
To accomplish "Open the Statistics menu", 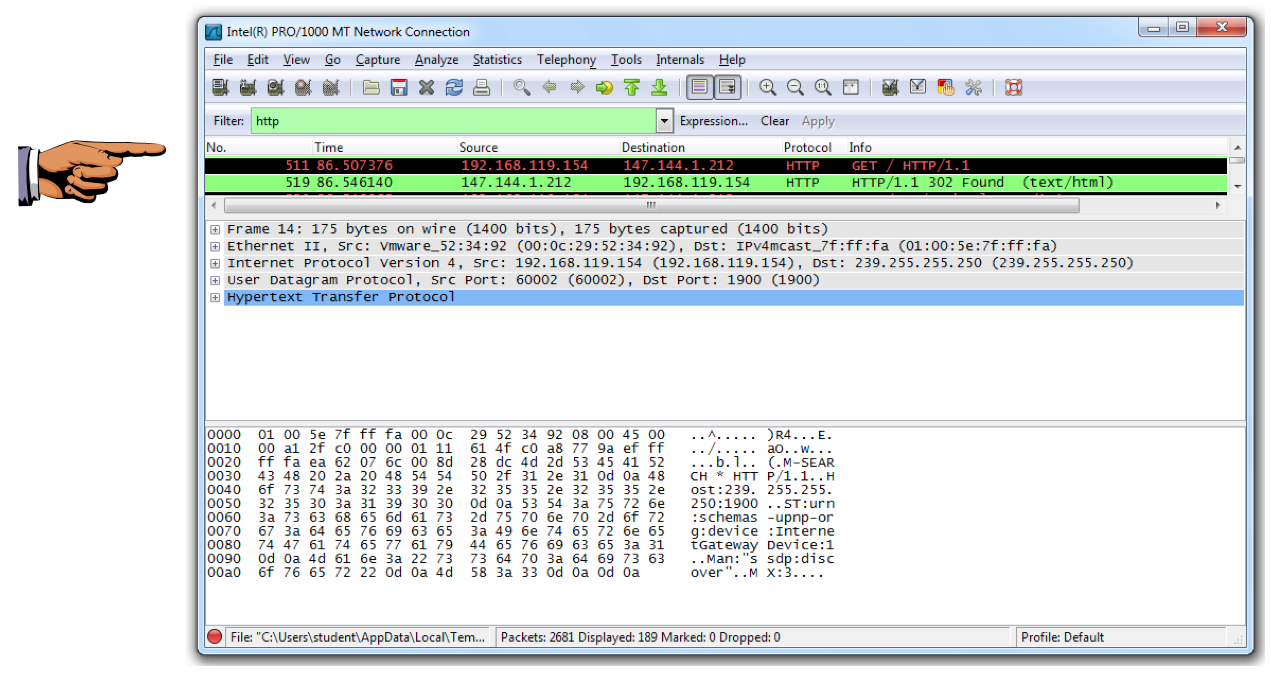I will point(498,60).
